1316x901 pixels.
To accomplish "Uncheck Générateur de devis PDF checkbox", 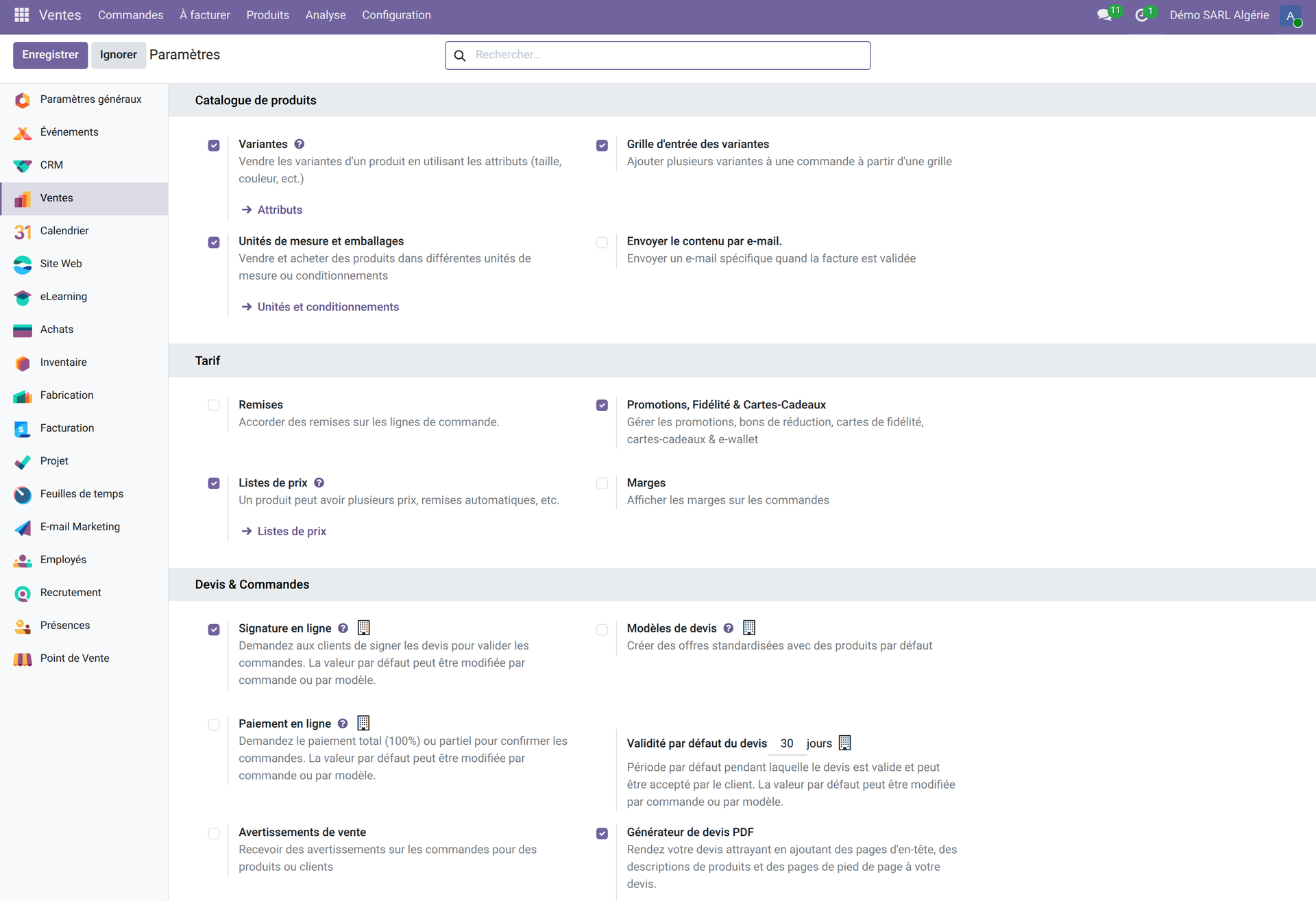I will (602, 834).
